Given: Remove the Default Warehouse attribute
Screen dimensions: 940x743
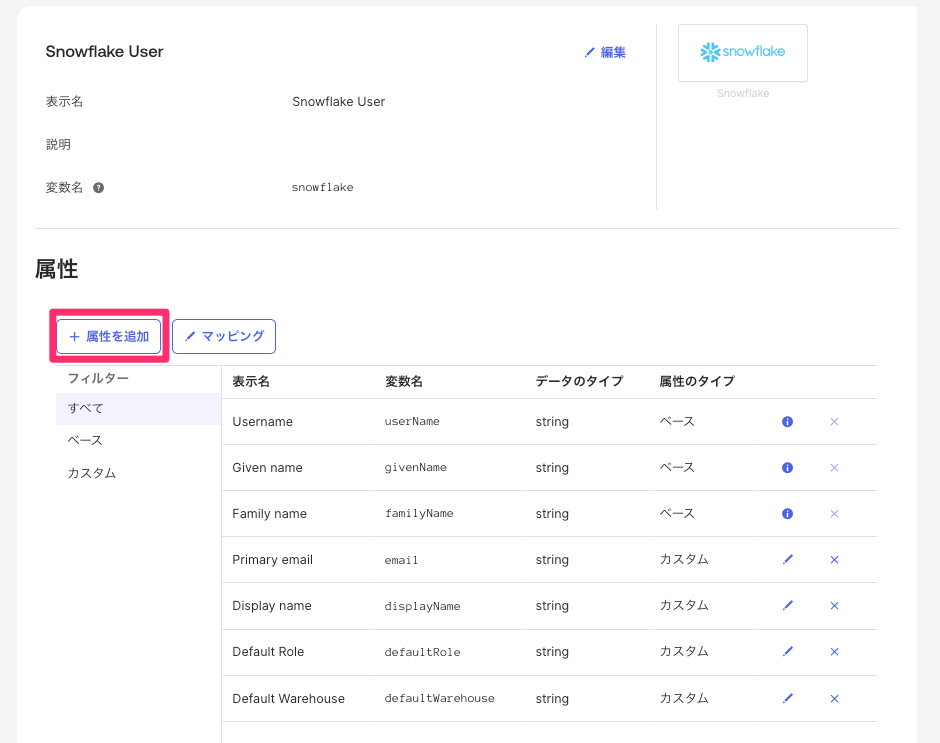Looking at the screenshot, I should pyautogui.click(x=834, y=698).
